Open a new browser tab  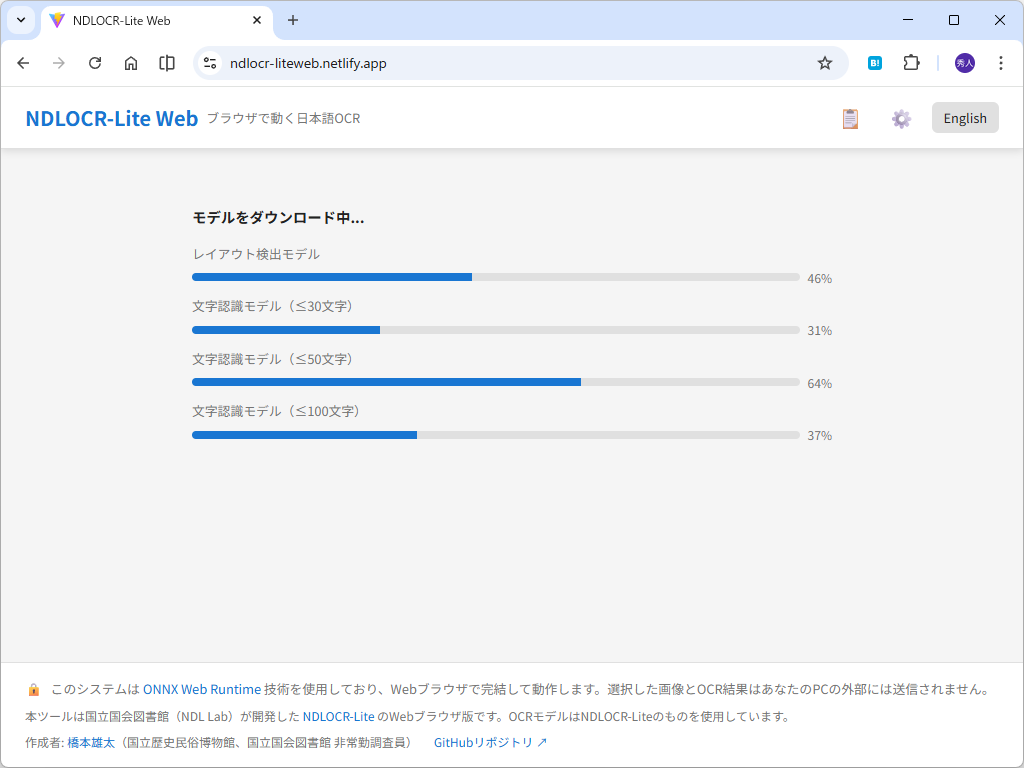[x=291, y=20]
